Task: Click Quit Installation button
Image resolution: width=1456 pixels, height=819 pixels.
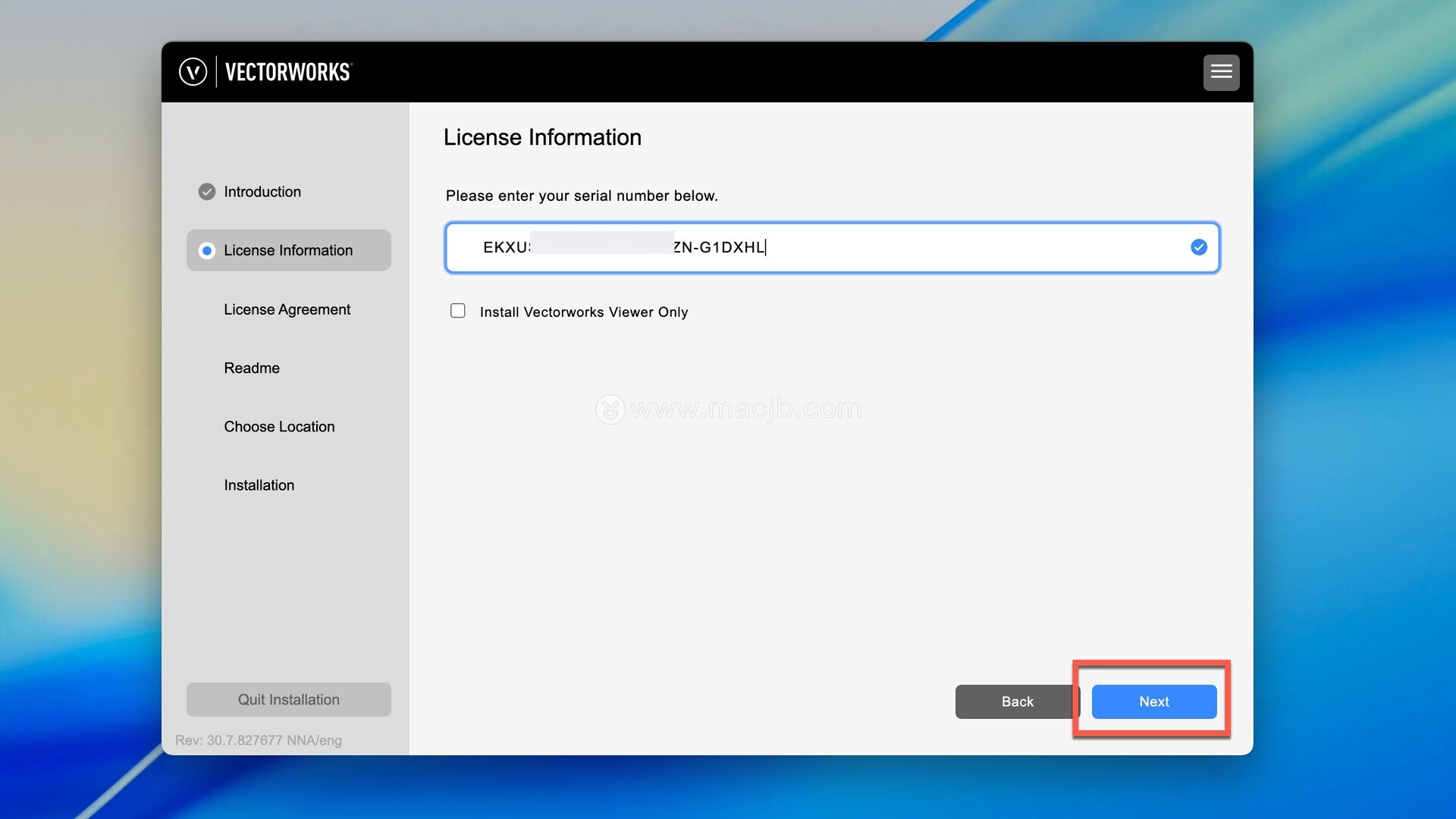Action: 288,699
